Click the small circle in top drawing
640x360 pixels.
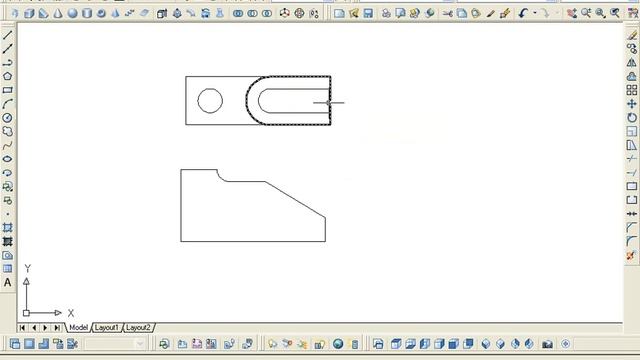click(210, 100)
